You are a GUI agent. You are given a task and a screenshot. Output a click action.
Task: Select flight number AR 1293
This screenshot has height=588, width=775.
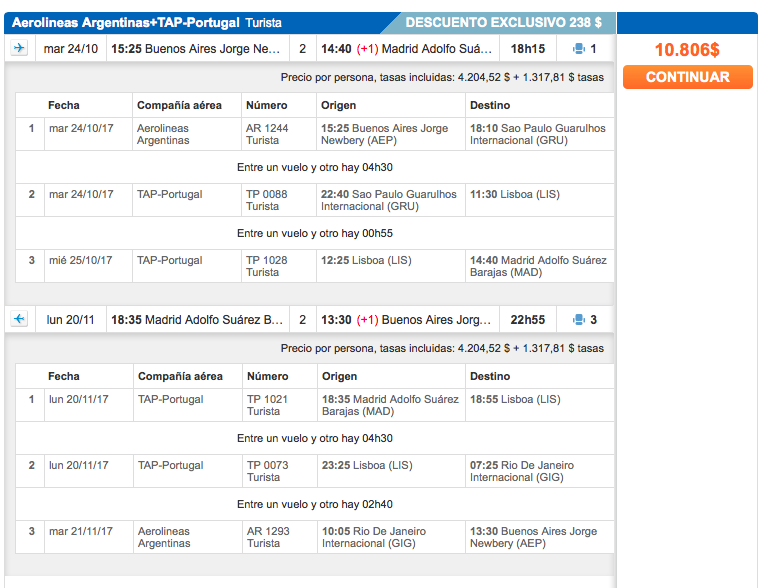click(268, 531)
